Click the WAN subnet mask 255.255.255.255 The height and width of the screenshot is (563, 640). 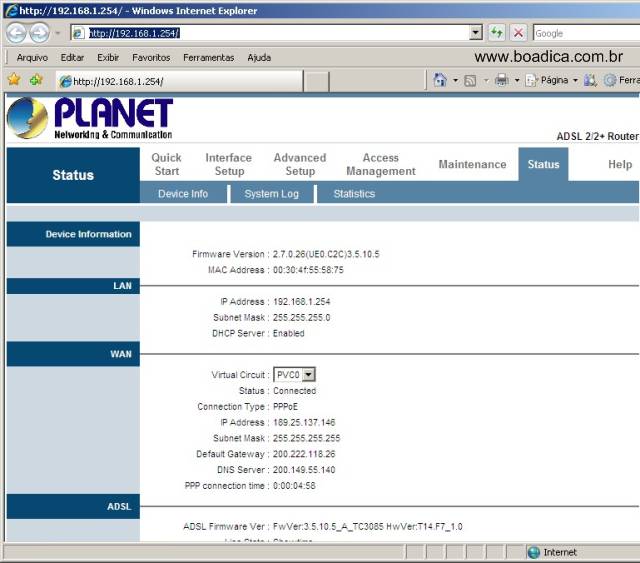[x=307, y=438]
